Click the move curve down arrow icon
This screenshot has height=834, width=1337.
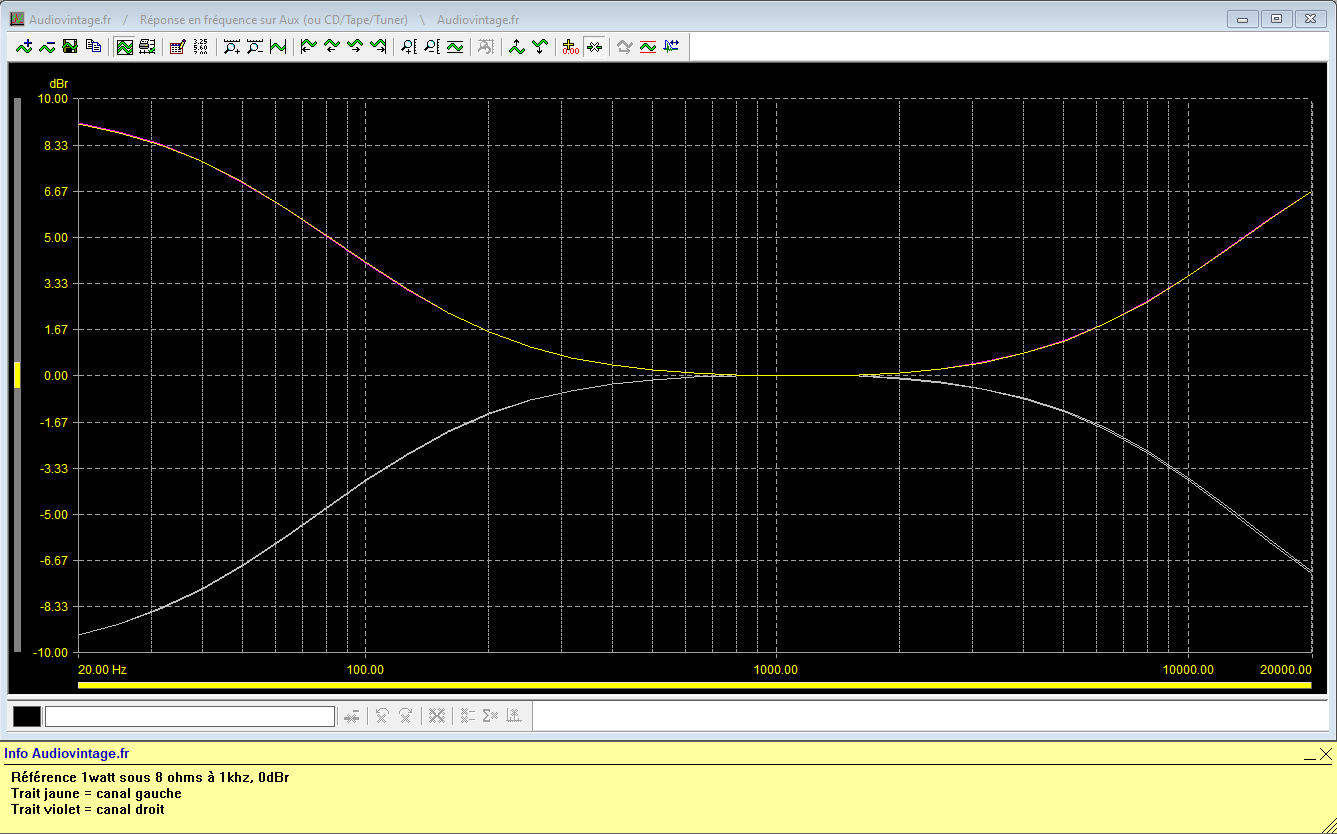539,46
